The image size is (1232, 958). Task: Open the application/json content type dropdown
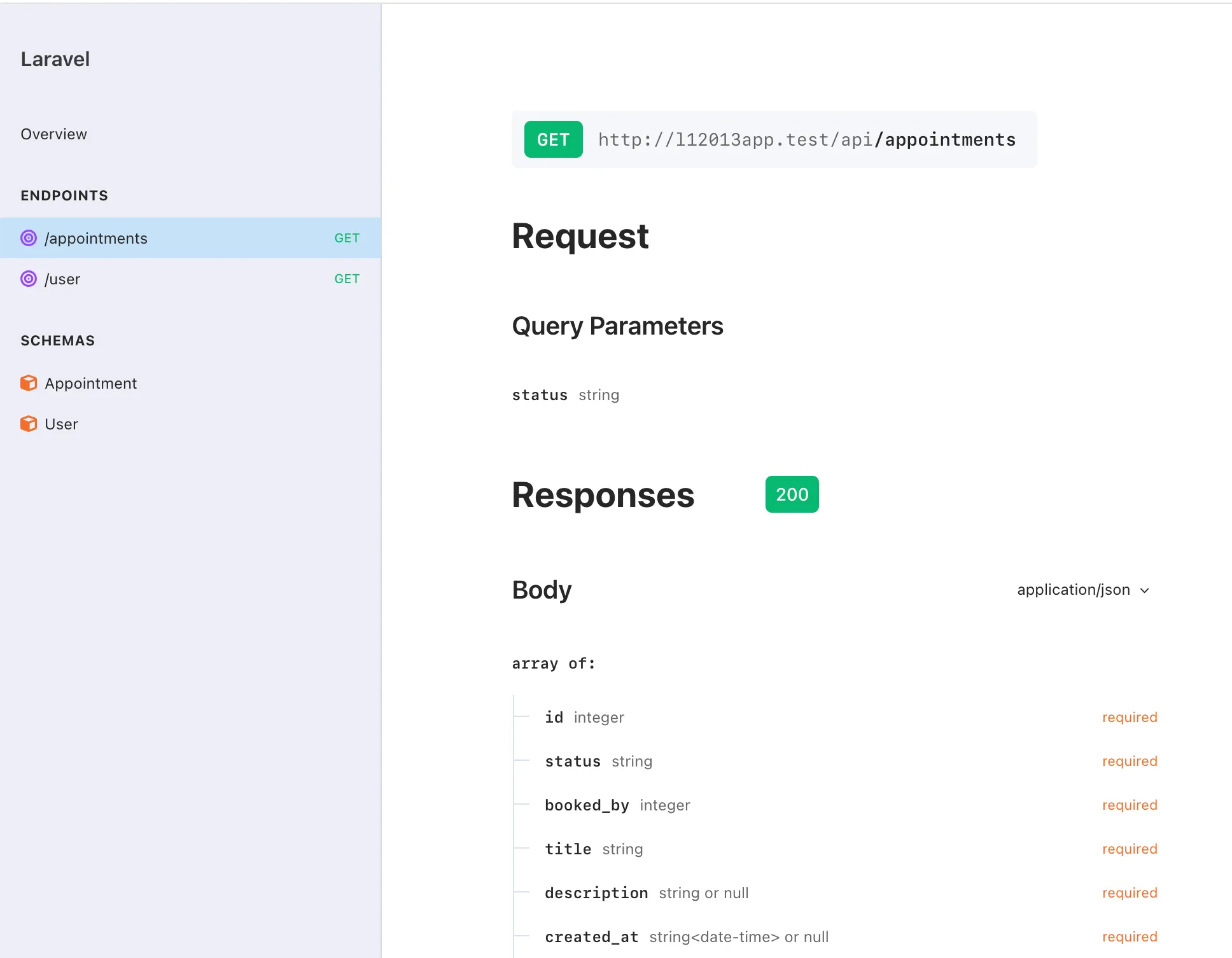(x=1074, y=590)
